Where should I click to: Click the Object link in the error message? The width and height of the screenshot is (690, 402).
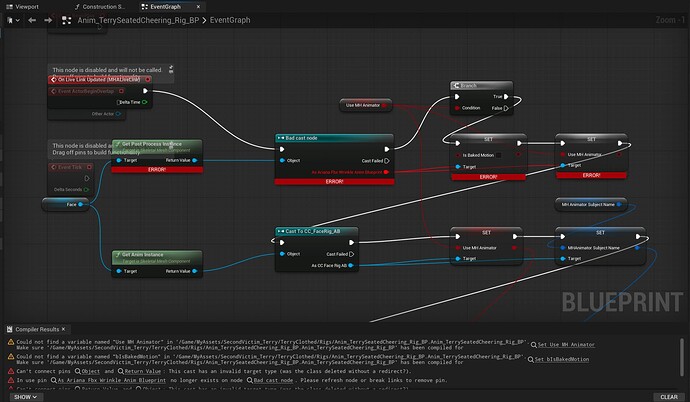pyautogui.click(x=90, y=371)
